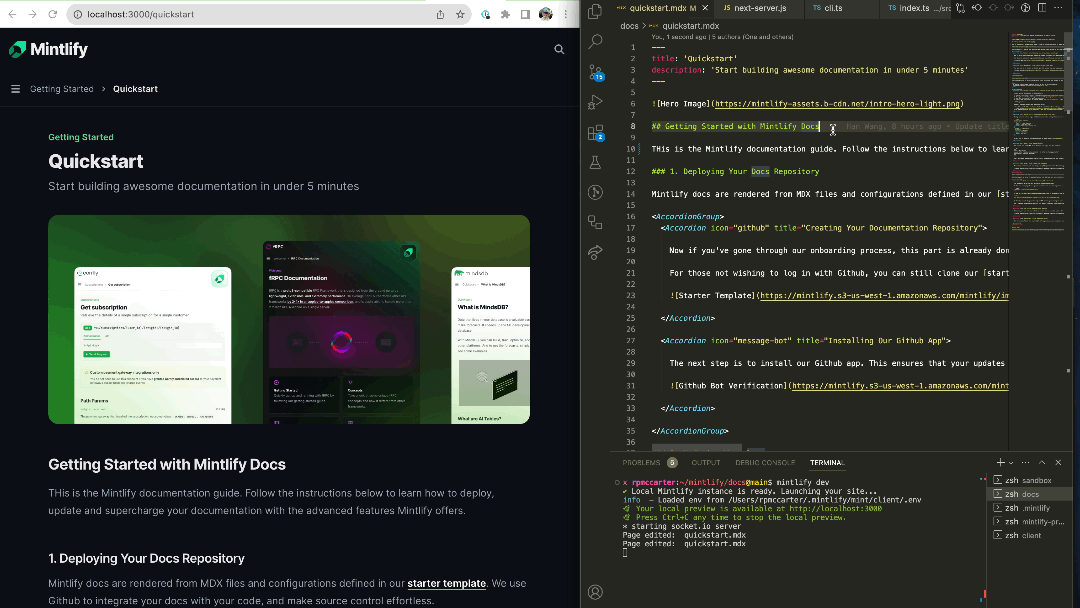
Task: Open the Search view in activity bar
Action: [x=595, y=42]
